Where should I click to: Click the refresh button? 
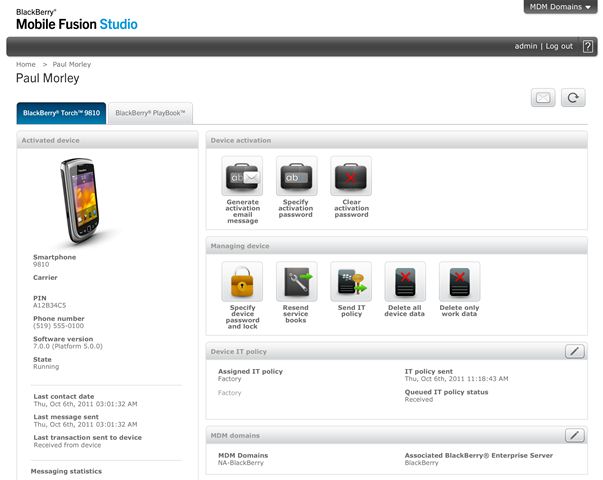(573, 98)
